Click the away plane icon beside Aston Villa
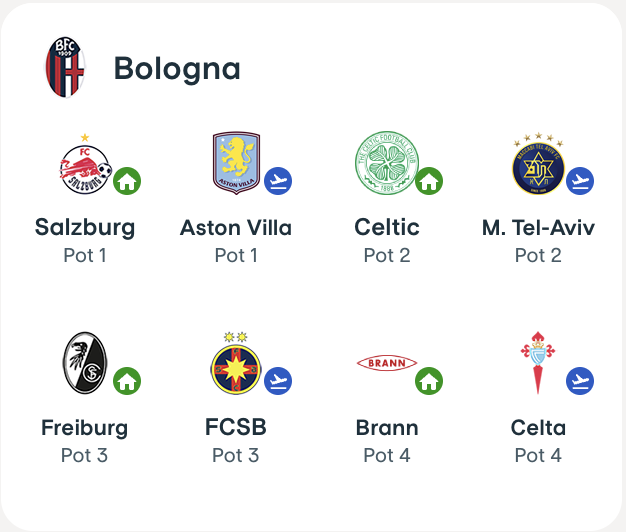626x532 pixels. [278, 181]
